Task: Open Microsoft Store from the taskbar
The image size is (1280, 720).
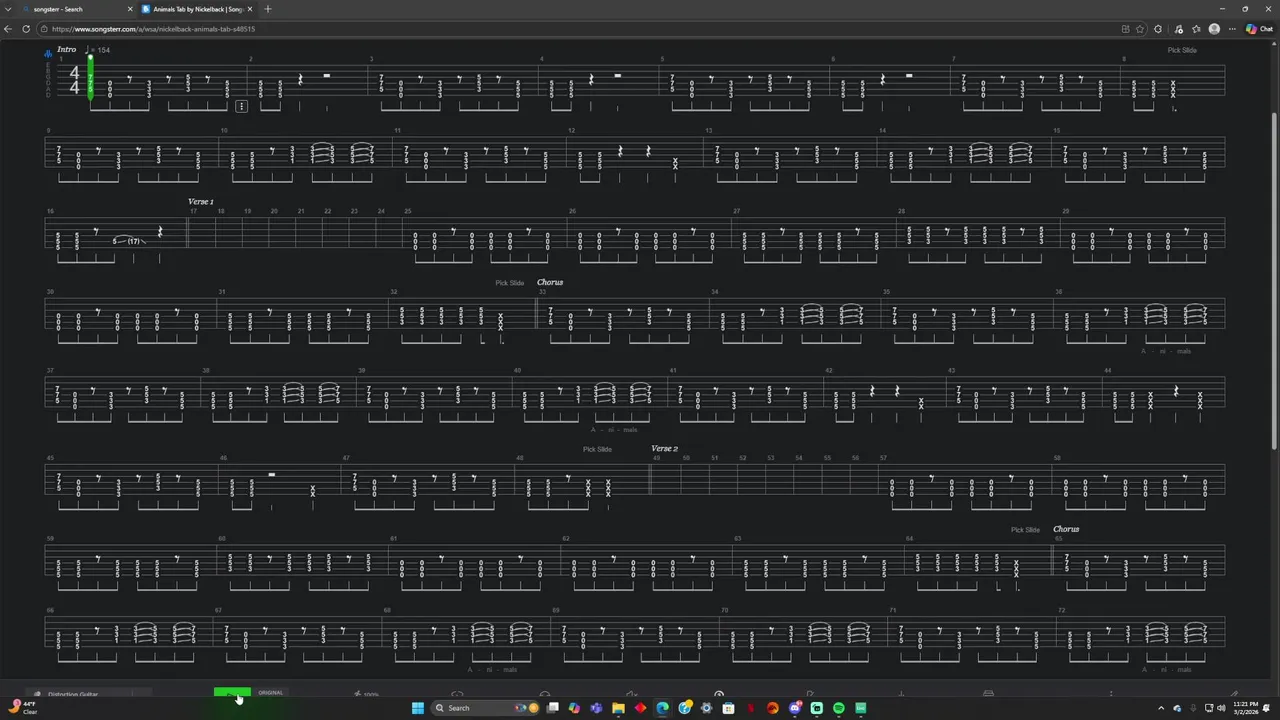Action: click(729, 708)
